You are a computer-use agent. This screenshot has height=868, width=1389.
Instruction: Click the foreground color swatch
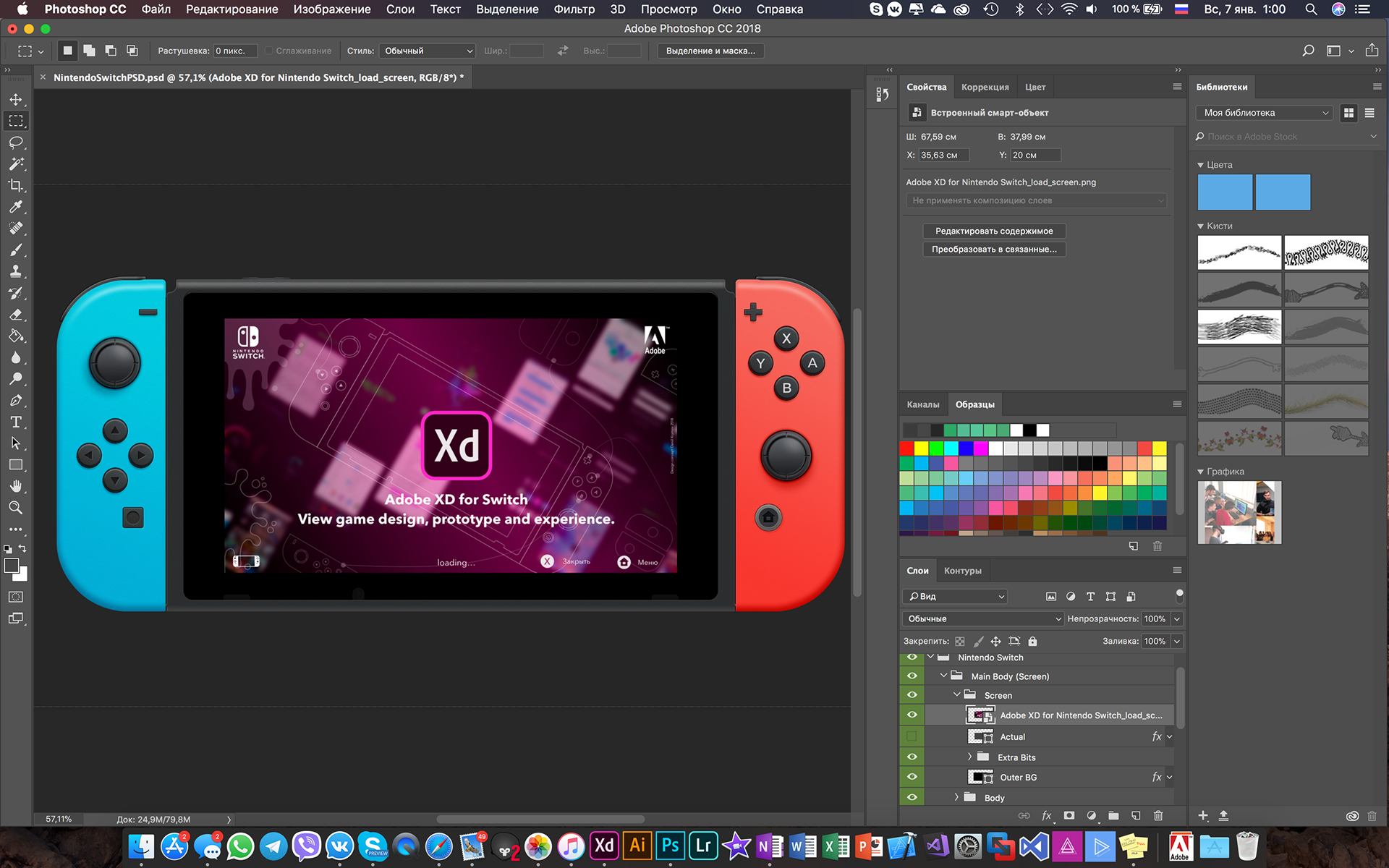pyautogui.click(x=11, y=566)
